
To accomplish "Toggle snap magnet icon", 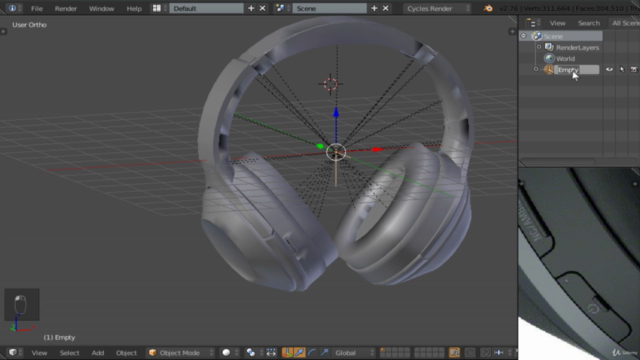I will (x=485, y=353).
